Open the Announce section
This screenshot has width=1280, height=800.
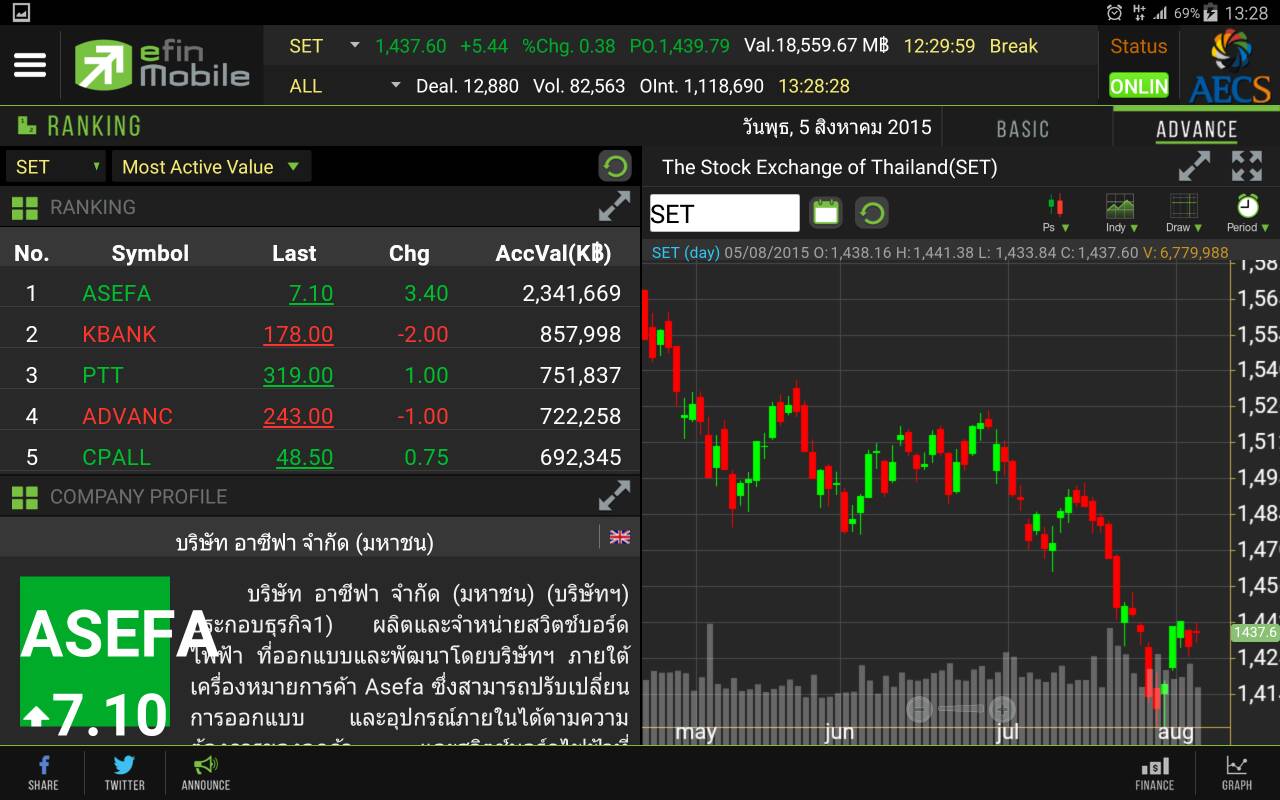click(x=206, y=773)
